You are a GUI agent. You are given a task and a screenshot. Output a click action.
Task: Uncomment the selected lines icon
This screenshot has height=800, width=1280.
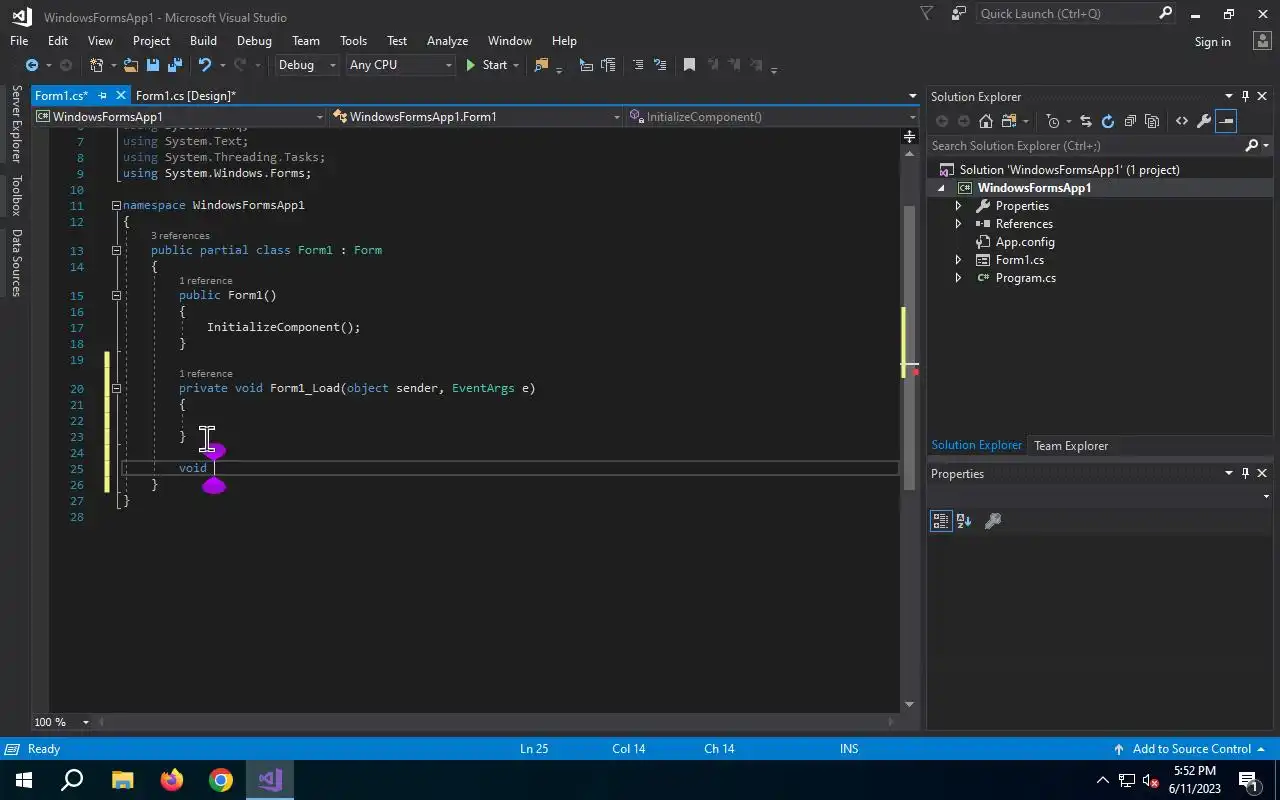click(x=660, y=65)
